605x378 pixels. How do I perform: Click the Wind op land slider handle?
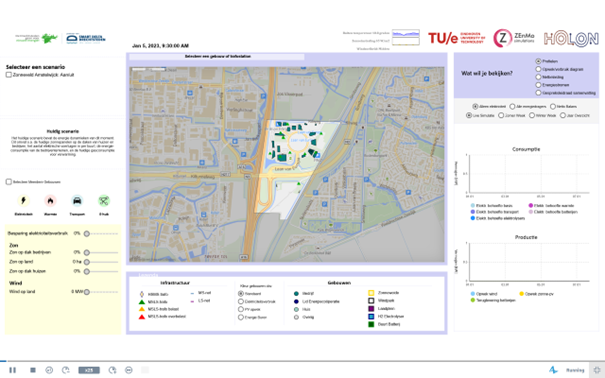(87, 292)
